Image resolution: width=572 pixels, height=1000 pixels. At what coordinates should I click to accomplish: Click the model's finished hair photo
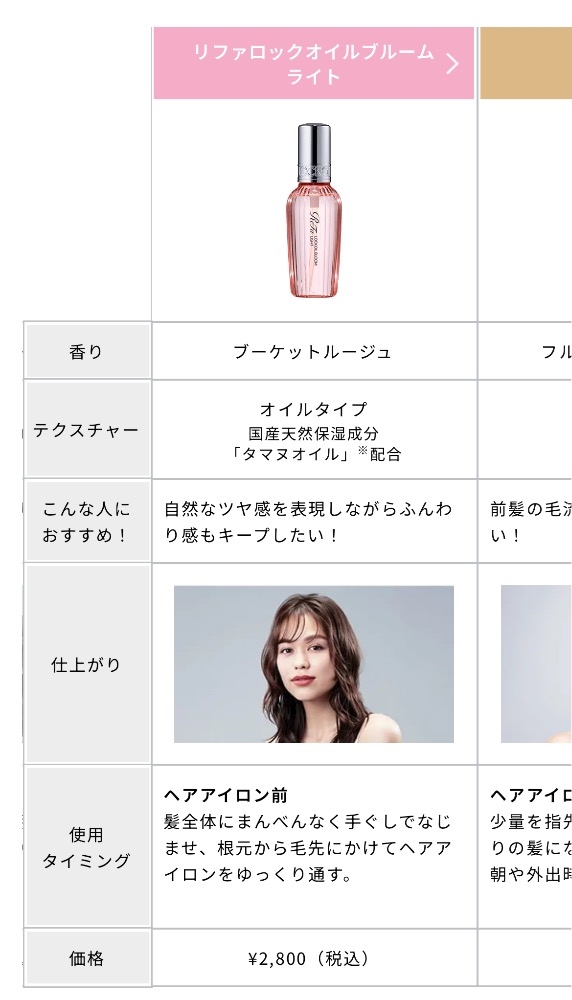(x=314, y=664)
